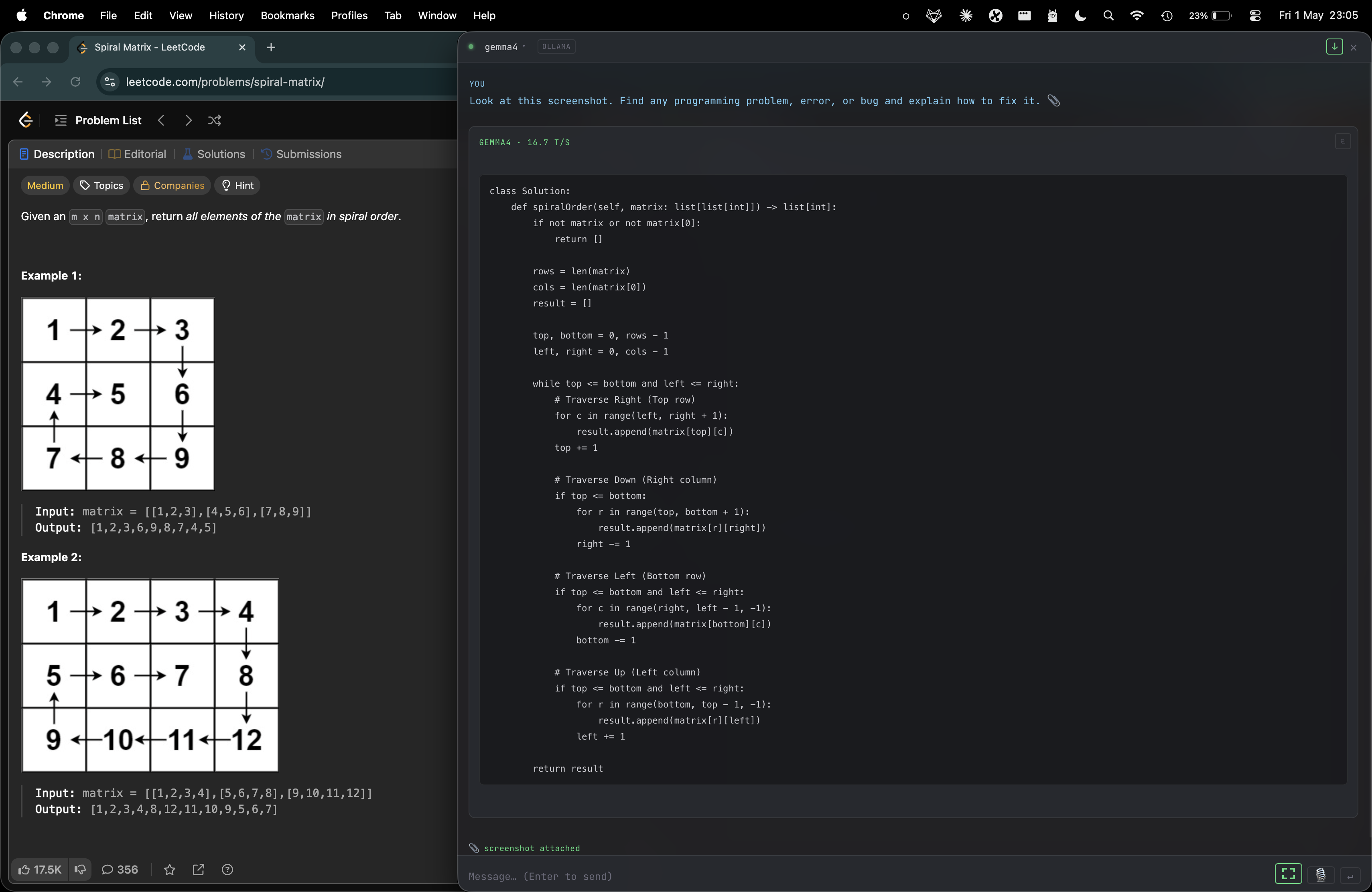Go to previous problem arrow
Screen dimensions: 1372x892
pos(161,120)
